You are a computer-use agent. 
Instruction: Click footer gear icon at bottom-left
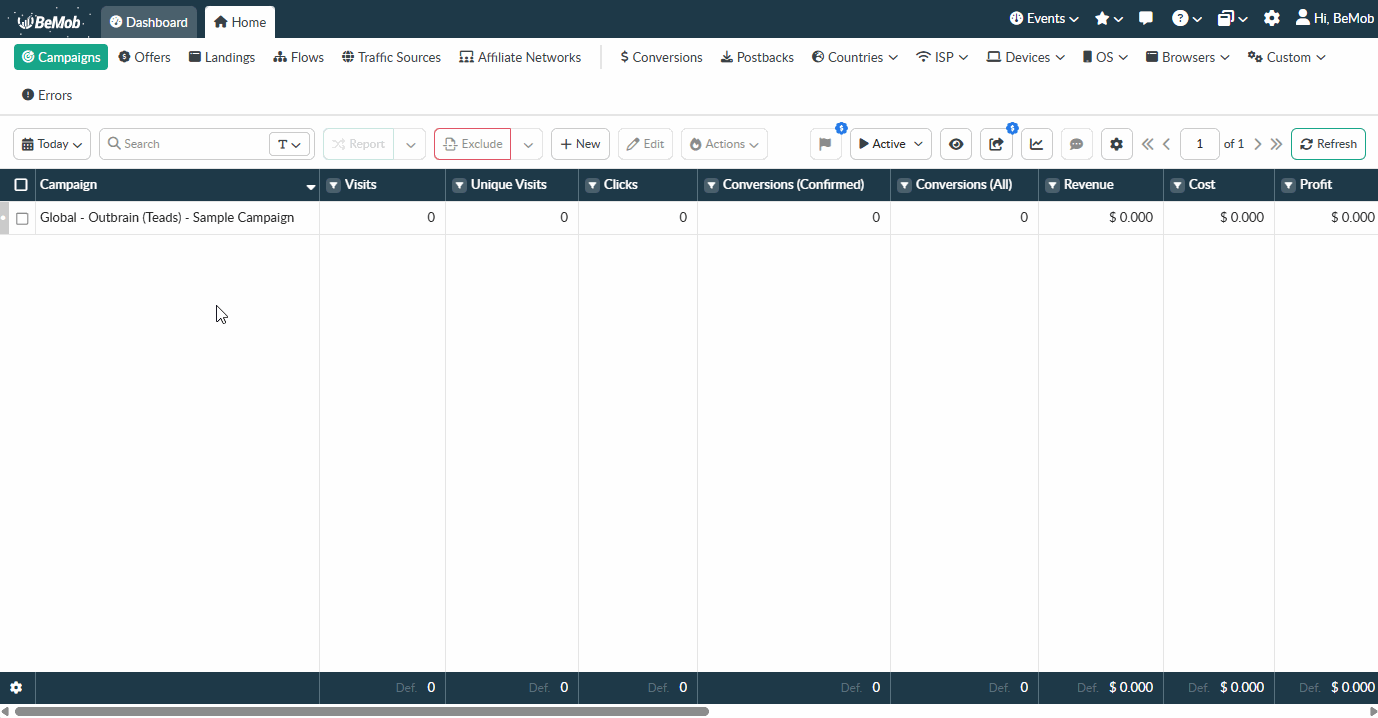tap(16, 688)
